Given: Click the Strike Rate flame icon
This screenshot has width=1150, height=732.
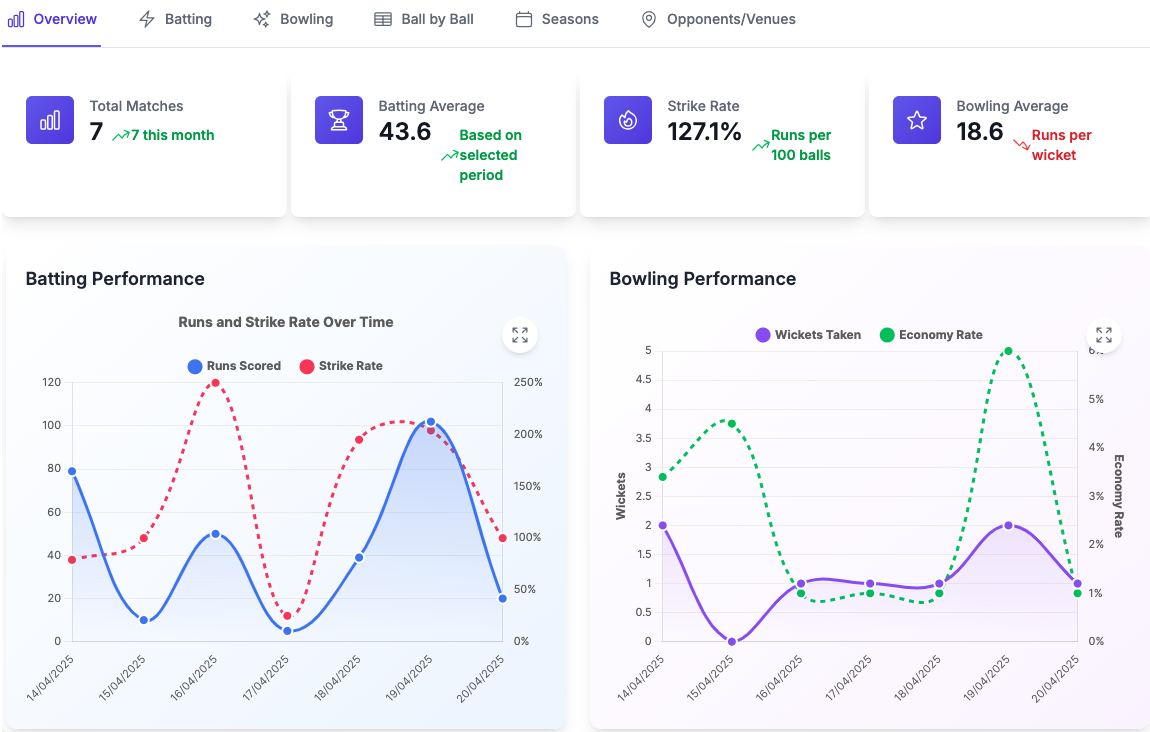Looking at the screenshot, I should tap(628, 119).
